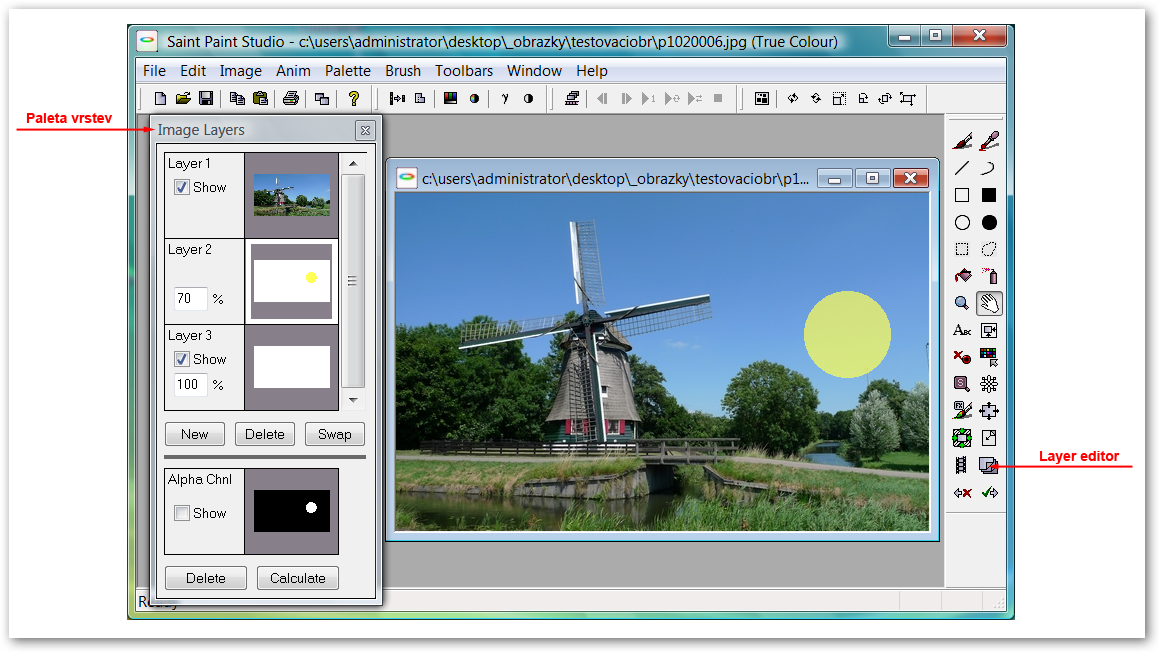Click the Layer 2 opacity field showing 70

(x=190, y=298)
